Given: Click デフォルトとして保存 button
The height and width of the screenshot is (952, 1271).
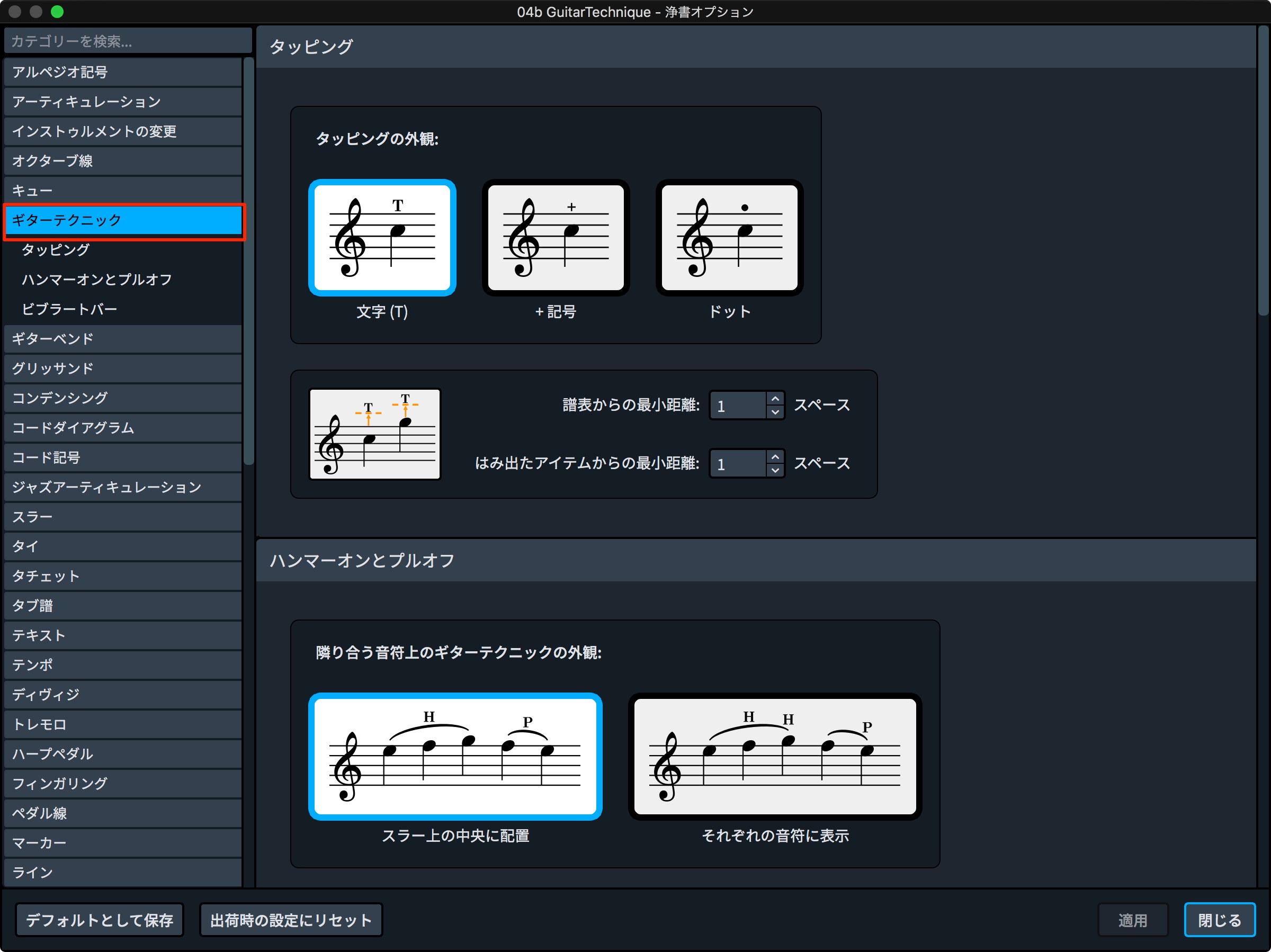Looking at the screenshot, I should click(x=100, y=920).
